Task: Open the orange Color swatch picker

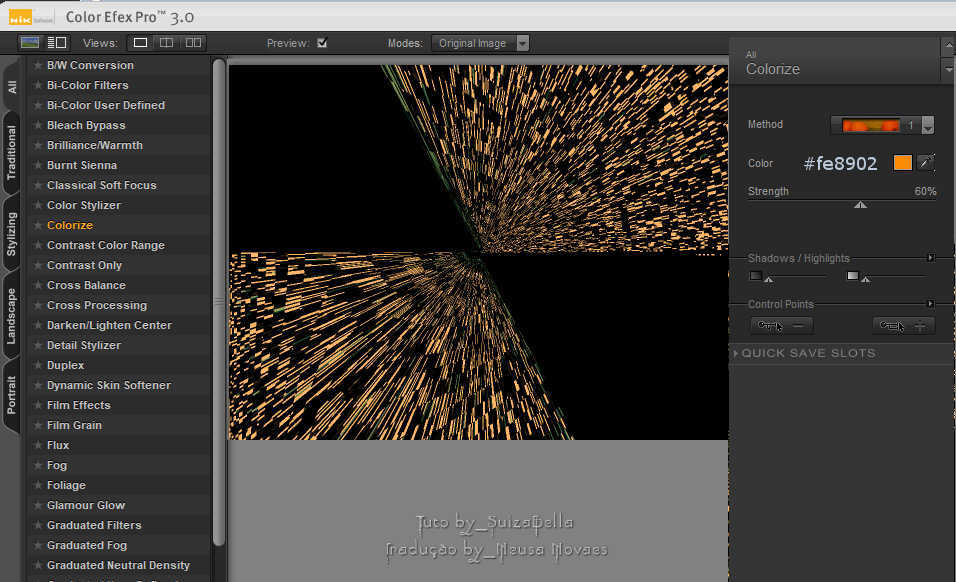Action: point(902,163)
